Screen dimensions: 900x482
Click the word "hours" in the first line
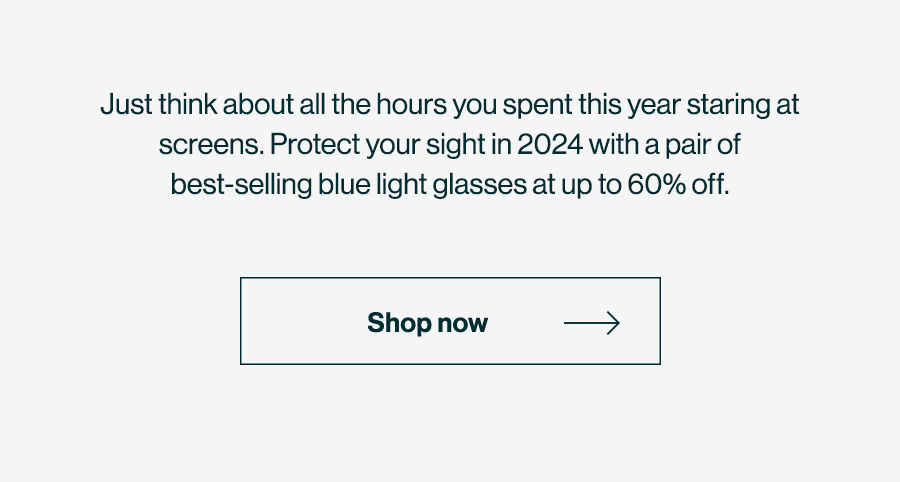412,104
